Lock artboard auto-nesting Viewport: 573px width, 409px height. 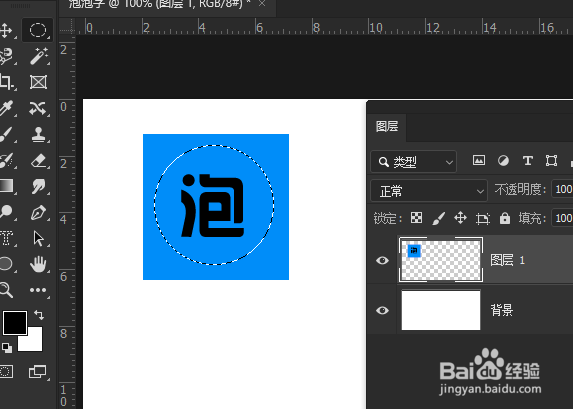click(x=483, y=219)
